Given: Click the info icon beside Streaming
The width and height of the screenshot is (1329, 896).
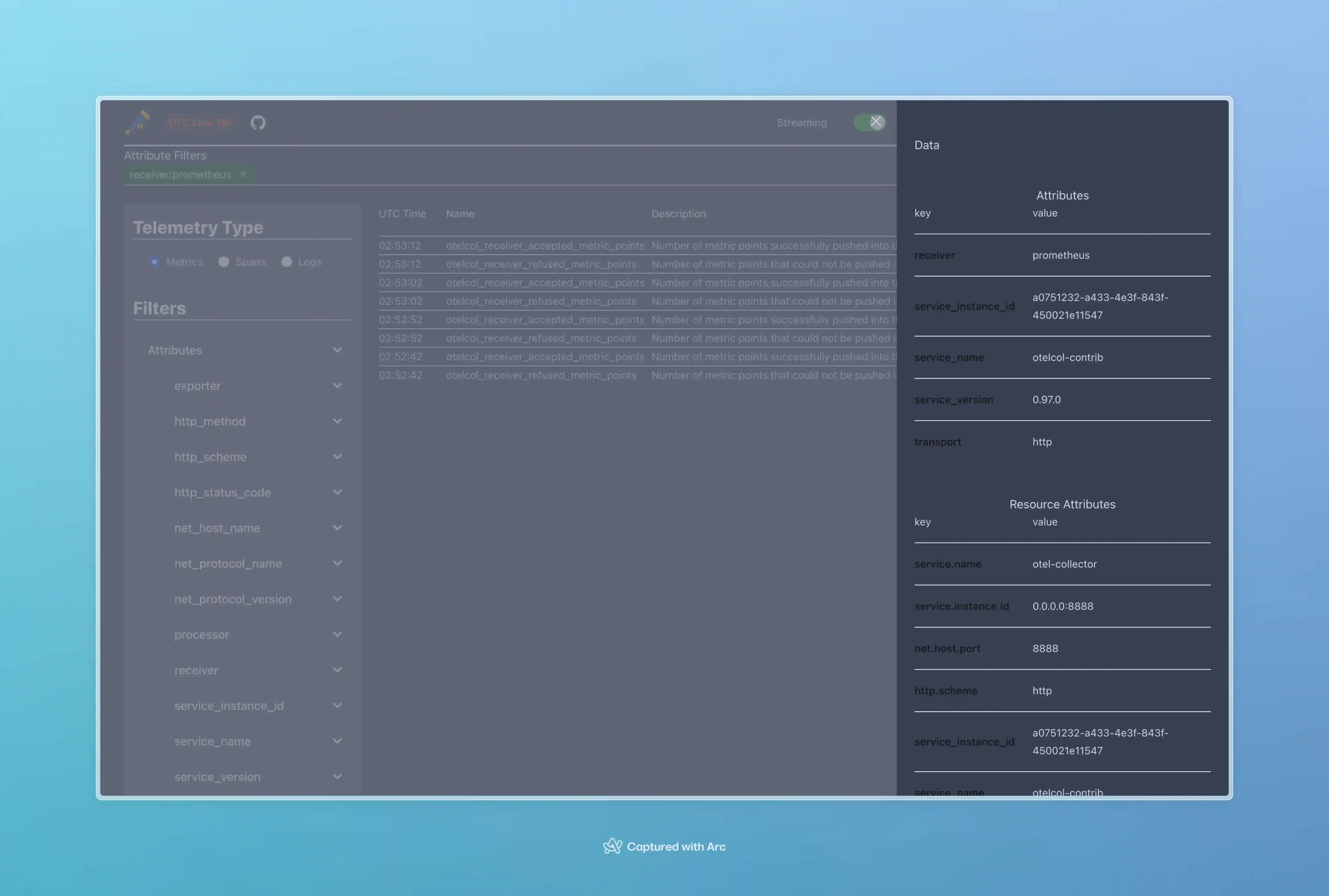Looking at the screenshot, I should [x=761, y=123].
